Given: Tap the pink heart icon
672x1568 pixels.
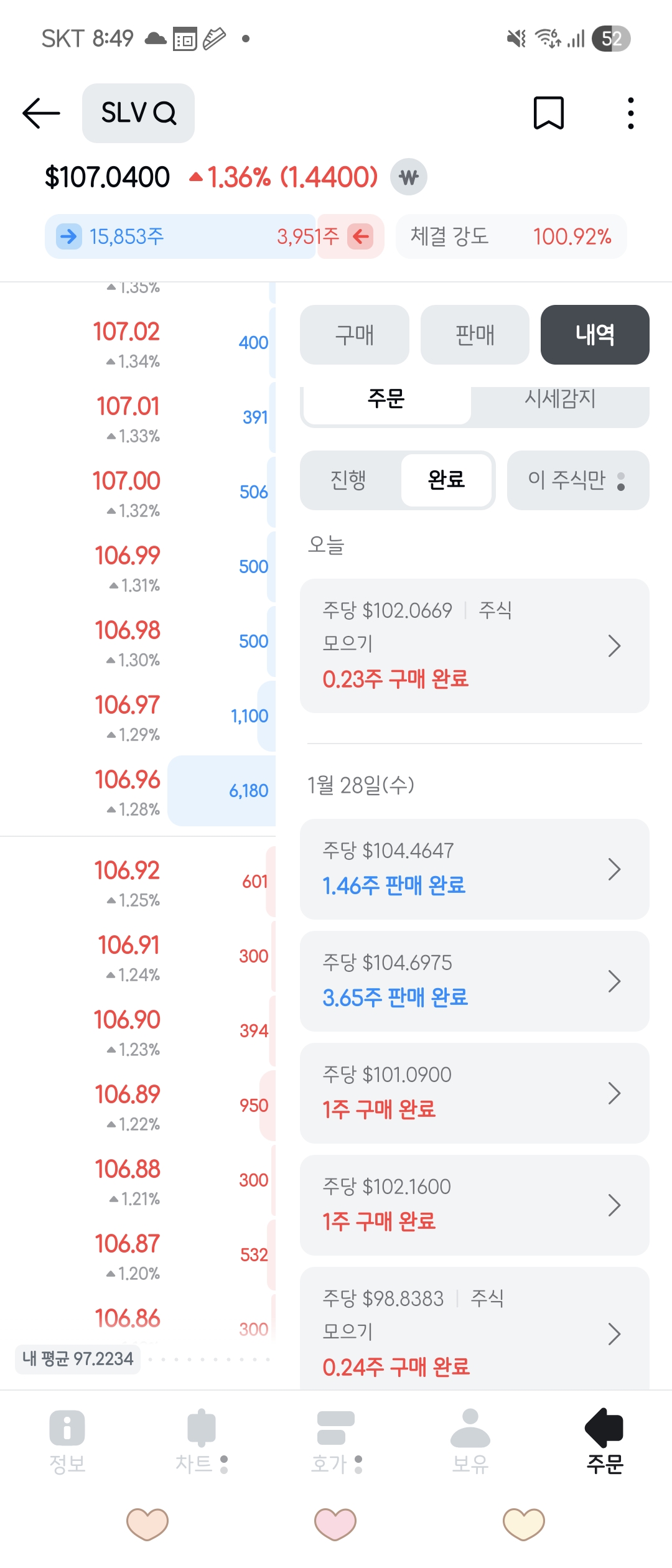Looking at the screenshot, I should pyautogui.click(x=335, y=1524).
